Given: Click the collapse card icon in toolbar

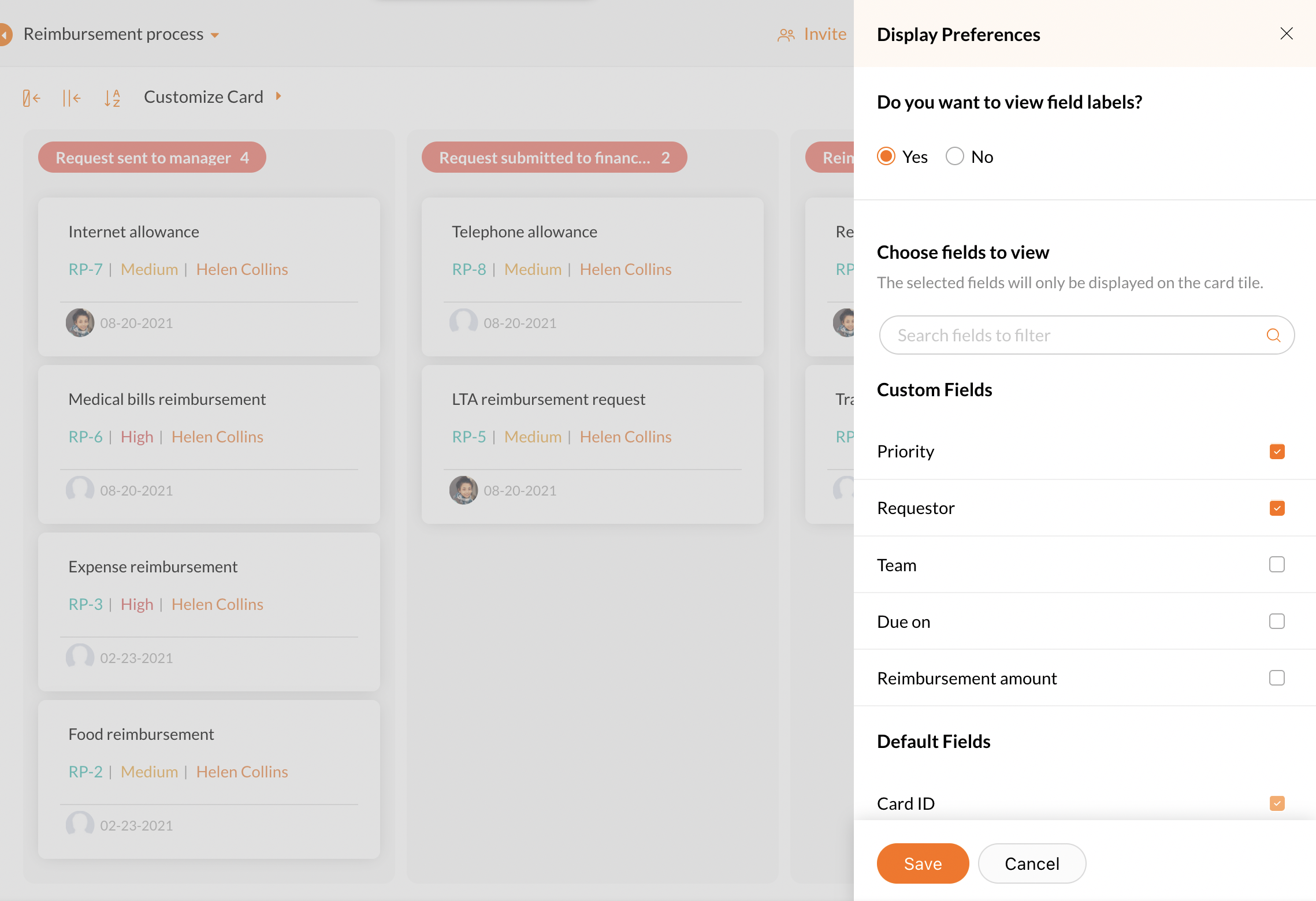Looking at the screenshot, I should coord(31,98).
